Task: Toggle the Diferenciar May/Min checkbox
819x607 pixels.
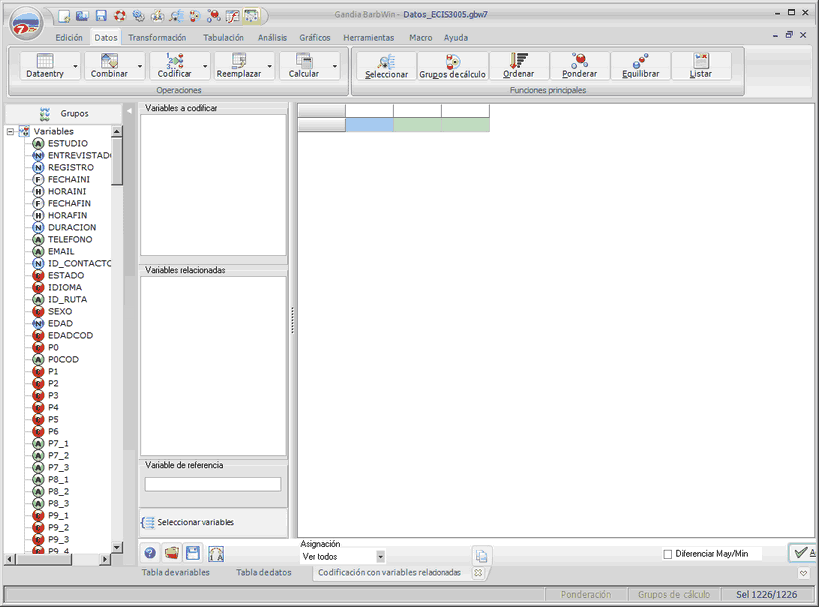Action: click(668, 554)
